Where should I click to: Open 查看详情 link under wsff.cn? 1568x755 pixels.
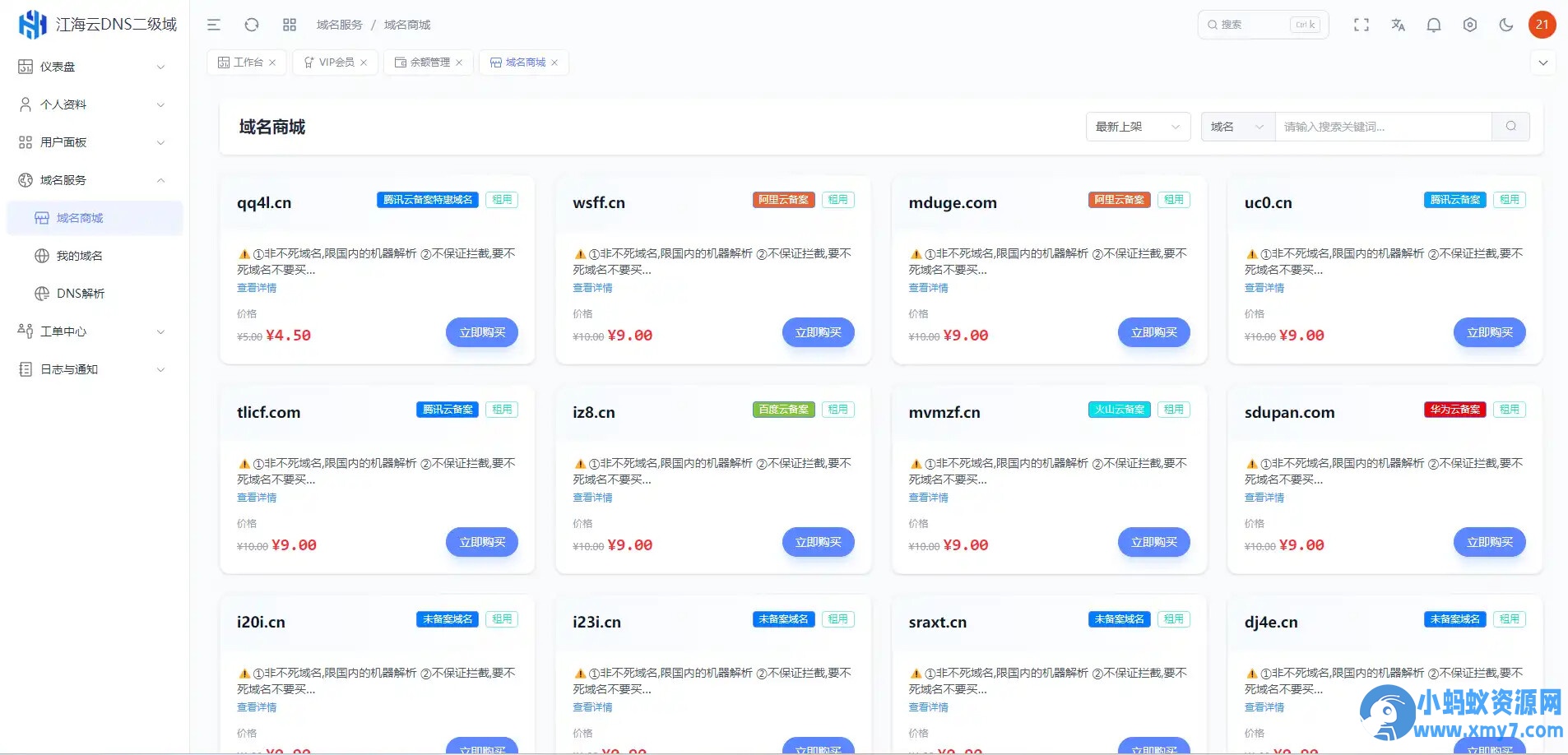pyautogui.click(x=592, y=288)
